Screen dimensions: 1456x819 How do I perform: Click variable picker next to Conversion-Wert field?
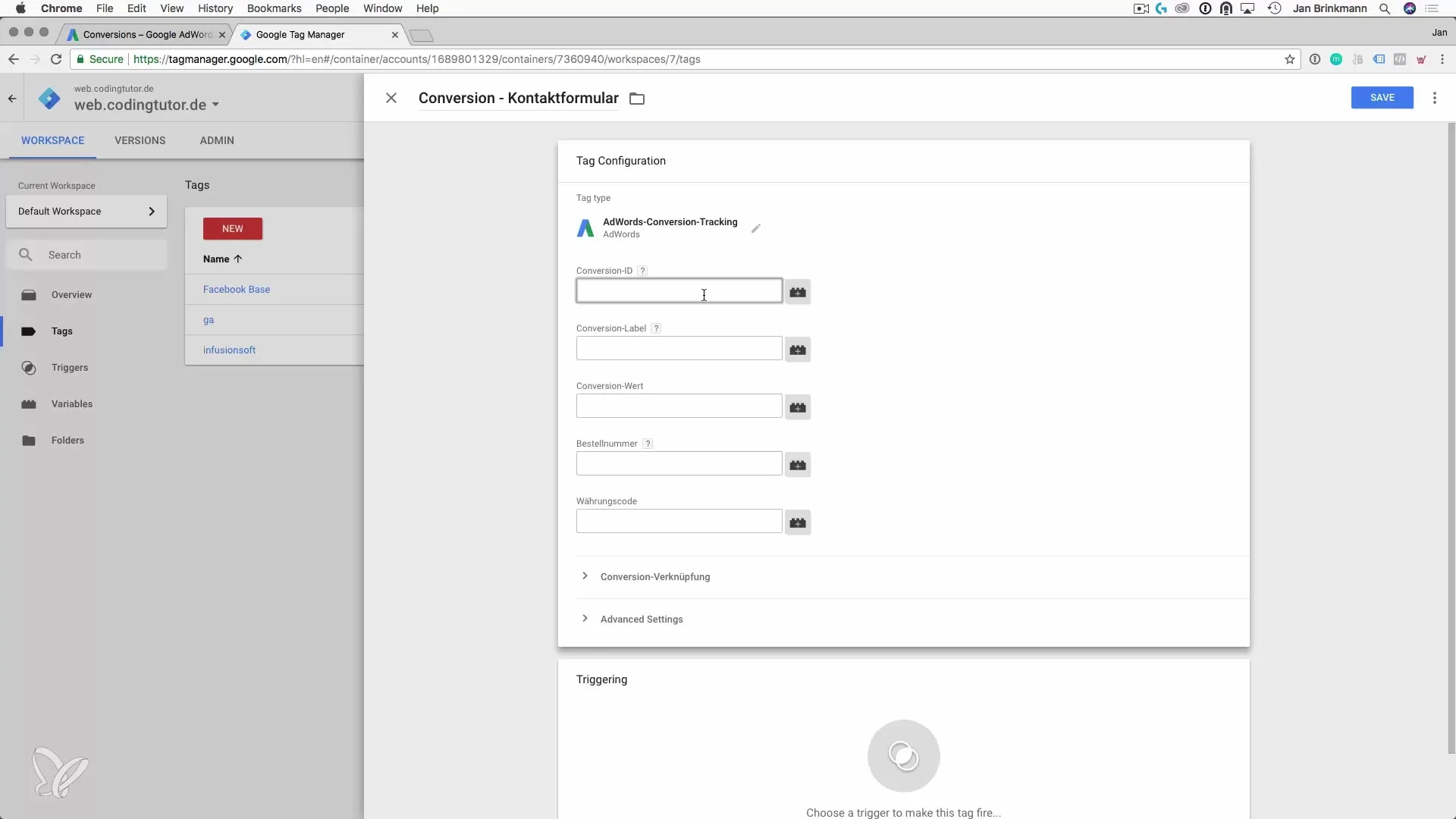pyautogui.click(x=798, y=407)
